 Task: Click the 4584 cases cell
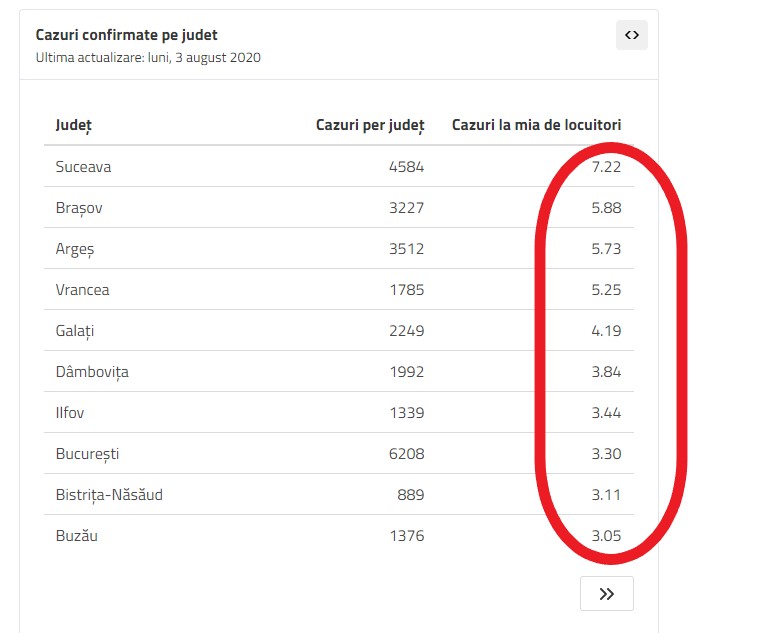[x=406, y=167]
